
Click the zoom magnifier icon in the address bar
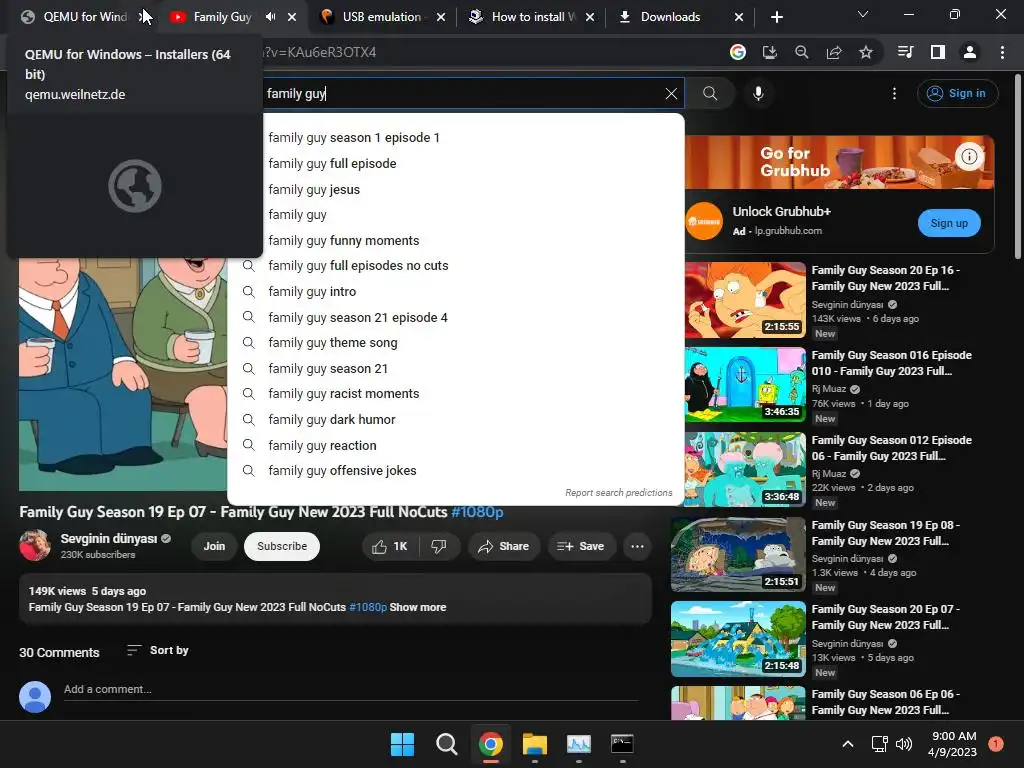coord(802,52)
